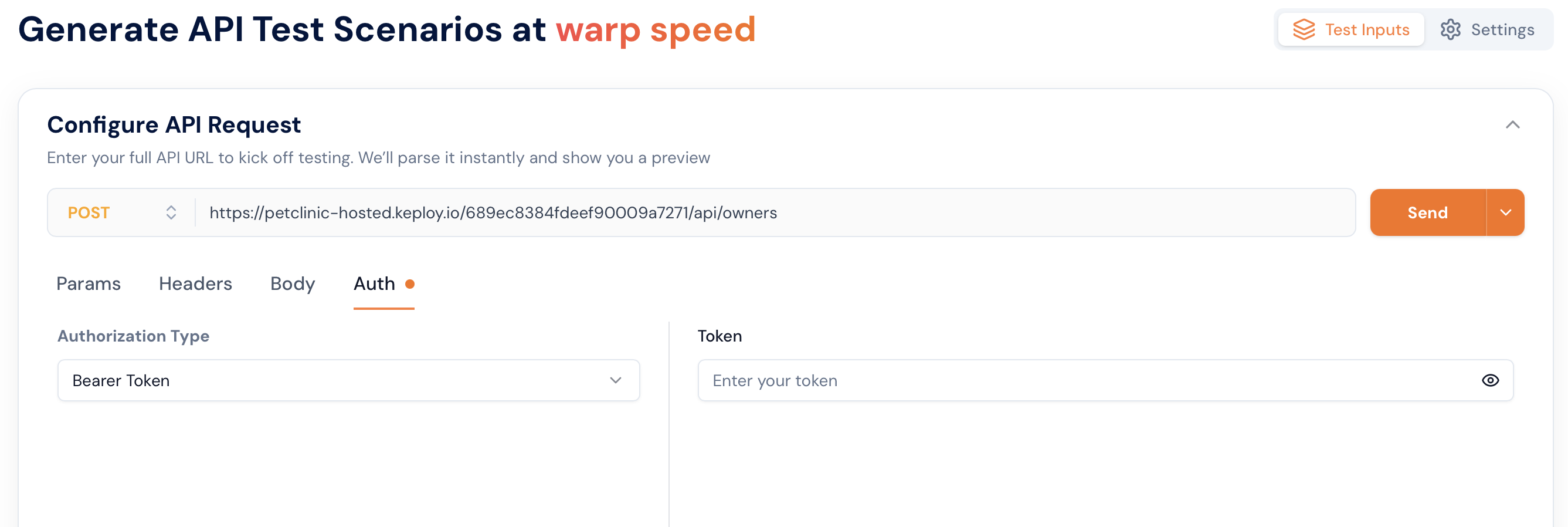Click the orange dot beside Auth
This screenshot has width=1568, height=527.
click(x=410, y=283)
